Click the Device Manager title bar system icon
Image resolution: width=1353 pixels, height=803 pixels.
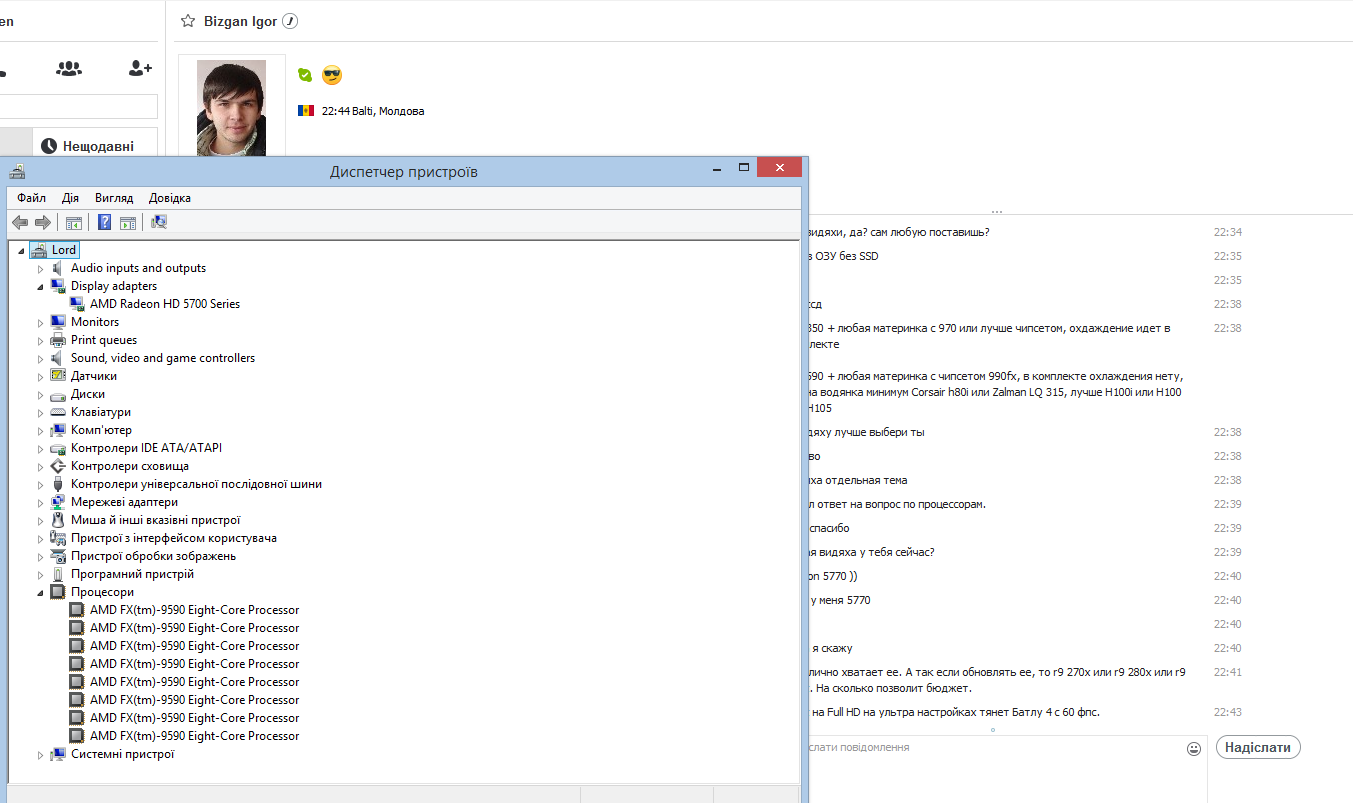pos(17,171)
